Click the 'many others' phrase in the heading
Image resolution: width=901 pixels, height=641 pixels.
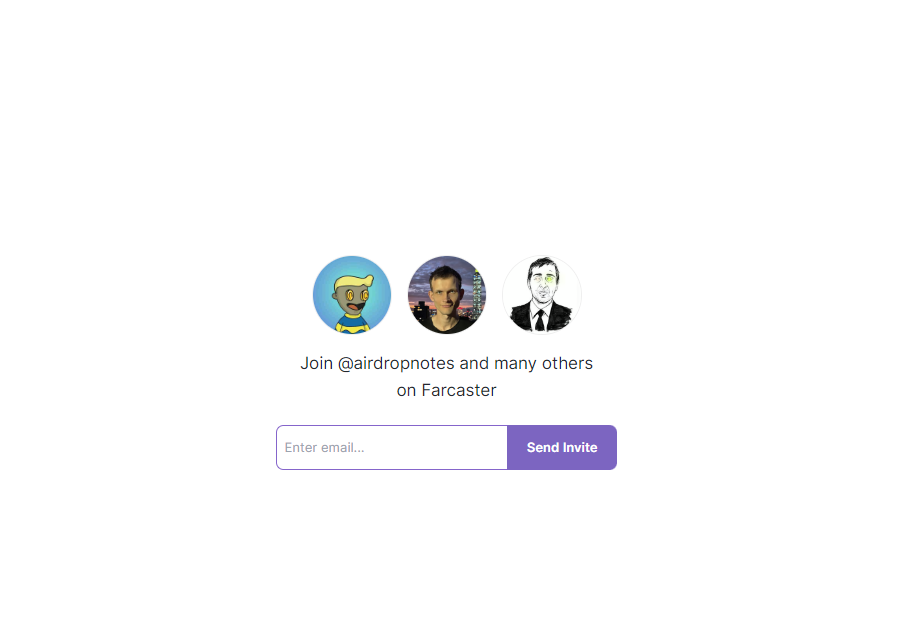(544, 364)
